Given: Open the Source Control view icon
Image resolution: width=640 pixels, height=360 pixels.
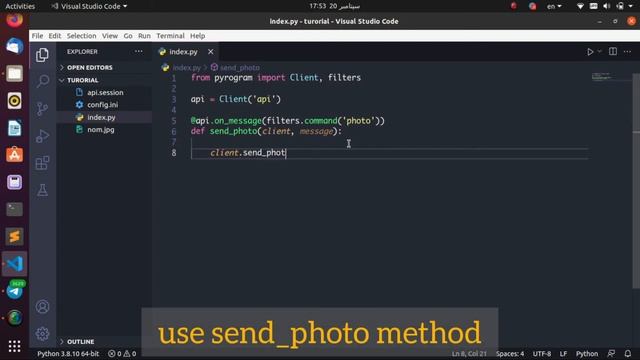Looking at the screenshot, I should tap(42, 109).
